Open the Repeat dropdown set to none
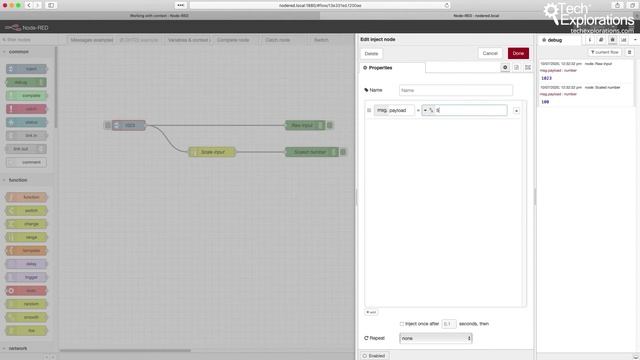Screen dimensions: 640x360 (x=436, y=338)
